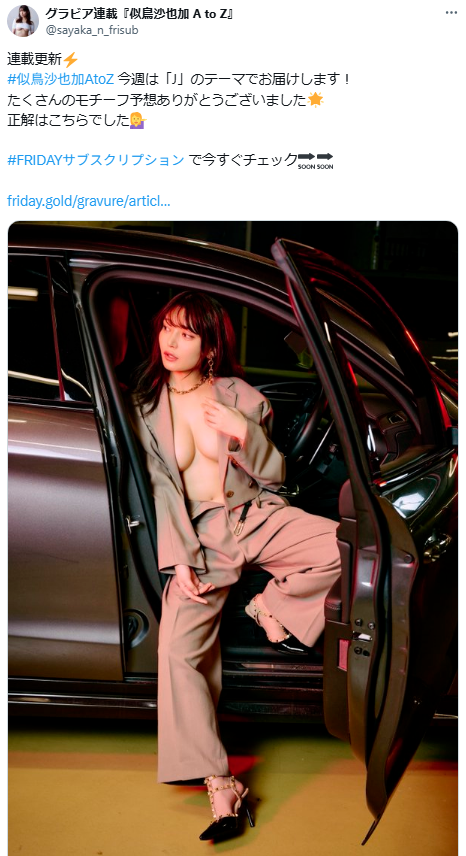Follow the friday.gold/gravure/articl... link
The width and height of the screenshot is (466, 856).
pyautogui.click(x=88, y=201)
